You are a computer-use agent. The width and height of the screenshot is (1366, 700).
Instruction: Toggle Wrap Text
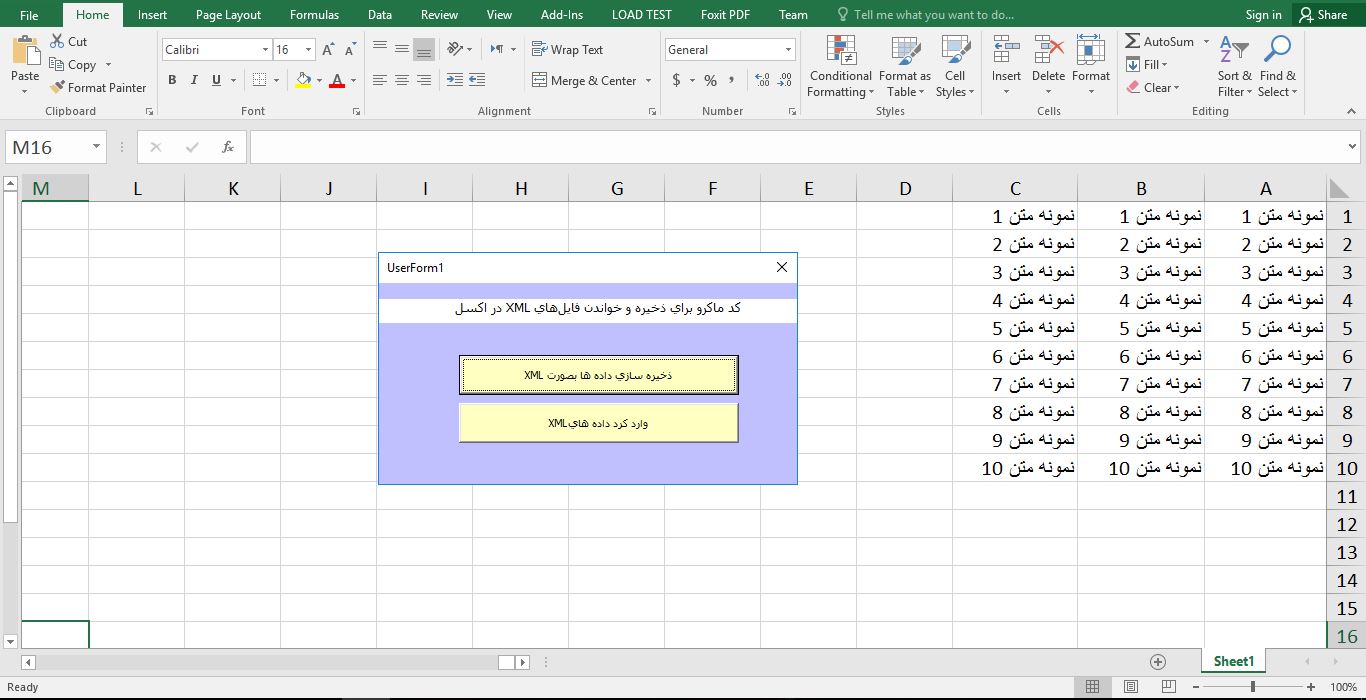click(567, 49)
